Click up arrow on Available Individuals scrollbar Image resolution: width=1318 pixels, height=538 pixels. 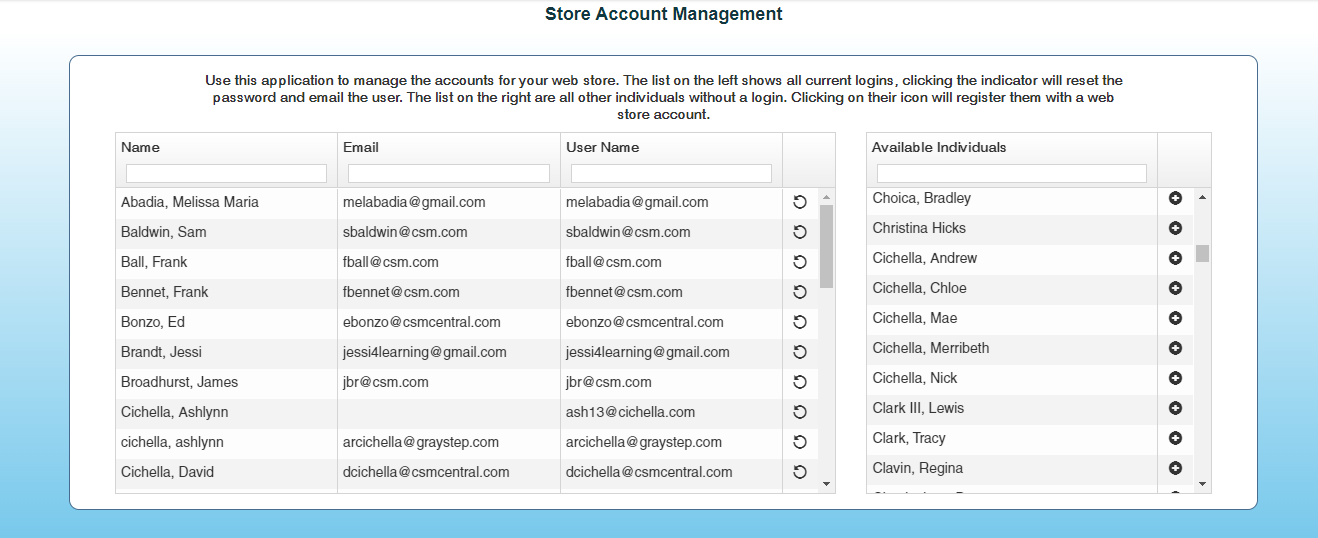pos(1202,197)
